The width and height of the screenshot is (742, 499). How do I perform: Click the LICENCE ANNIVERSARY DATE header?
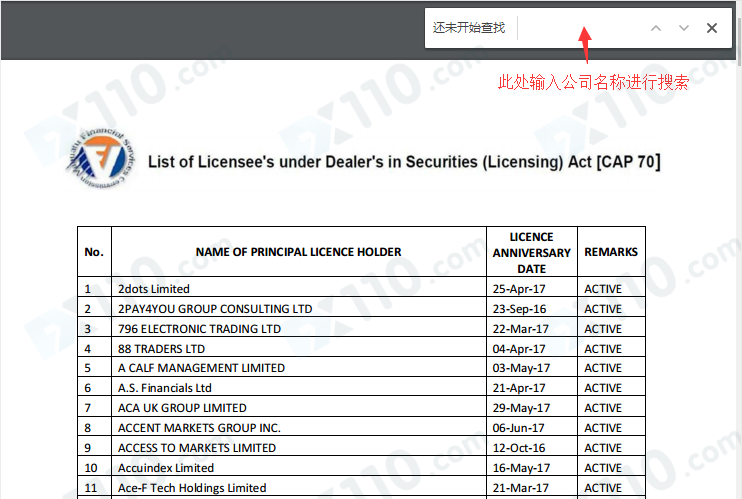(x=531, y=252)
